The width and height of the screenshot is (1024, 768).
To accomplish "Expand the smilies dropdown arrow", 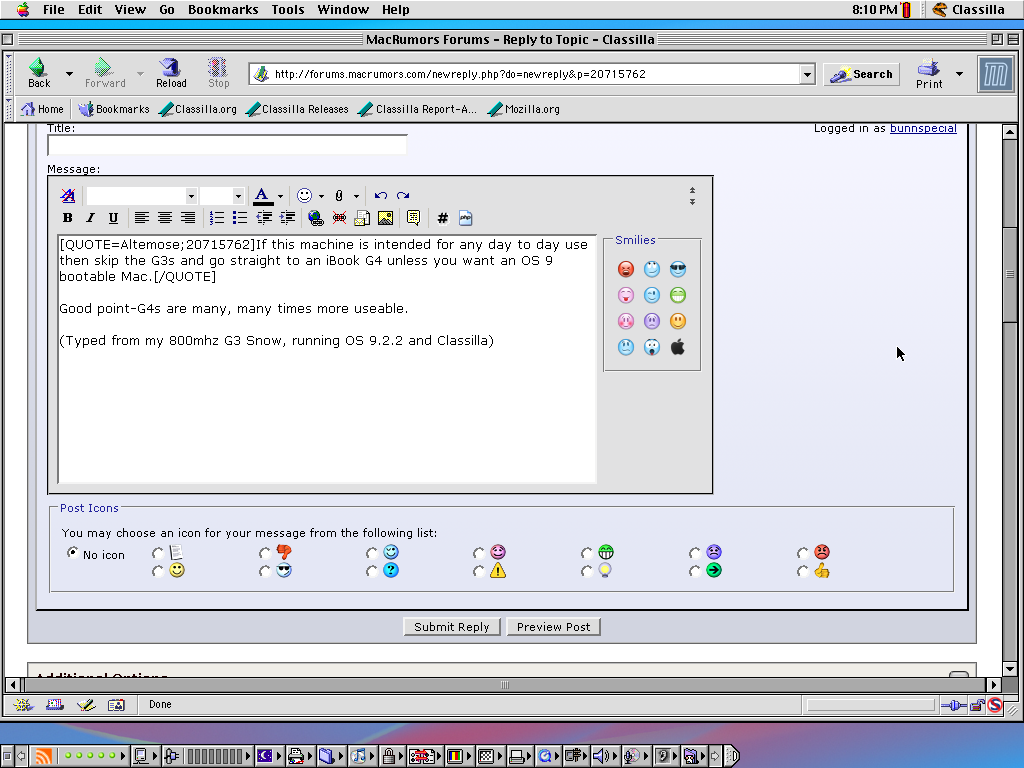I will 321,196.
